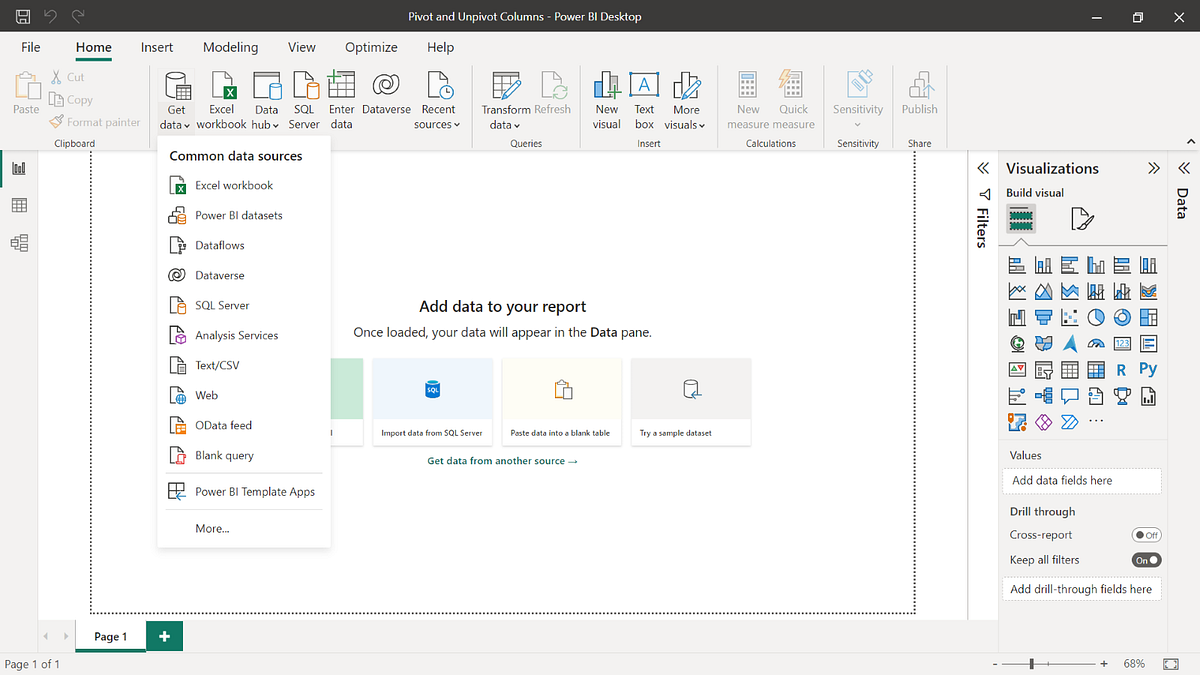Open the Table view from the sidebar
The image size is (1200, 675).
pos(18,205)
